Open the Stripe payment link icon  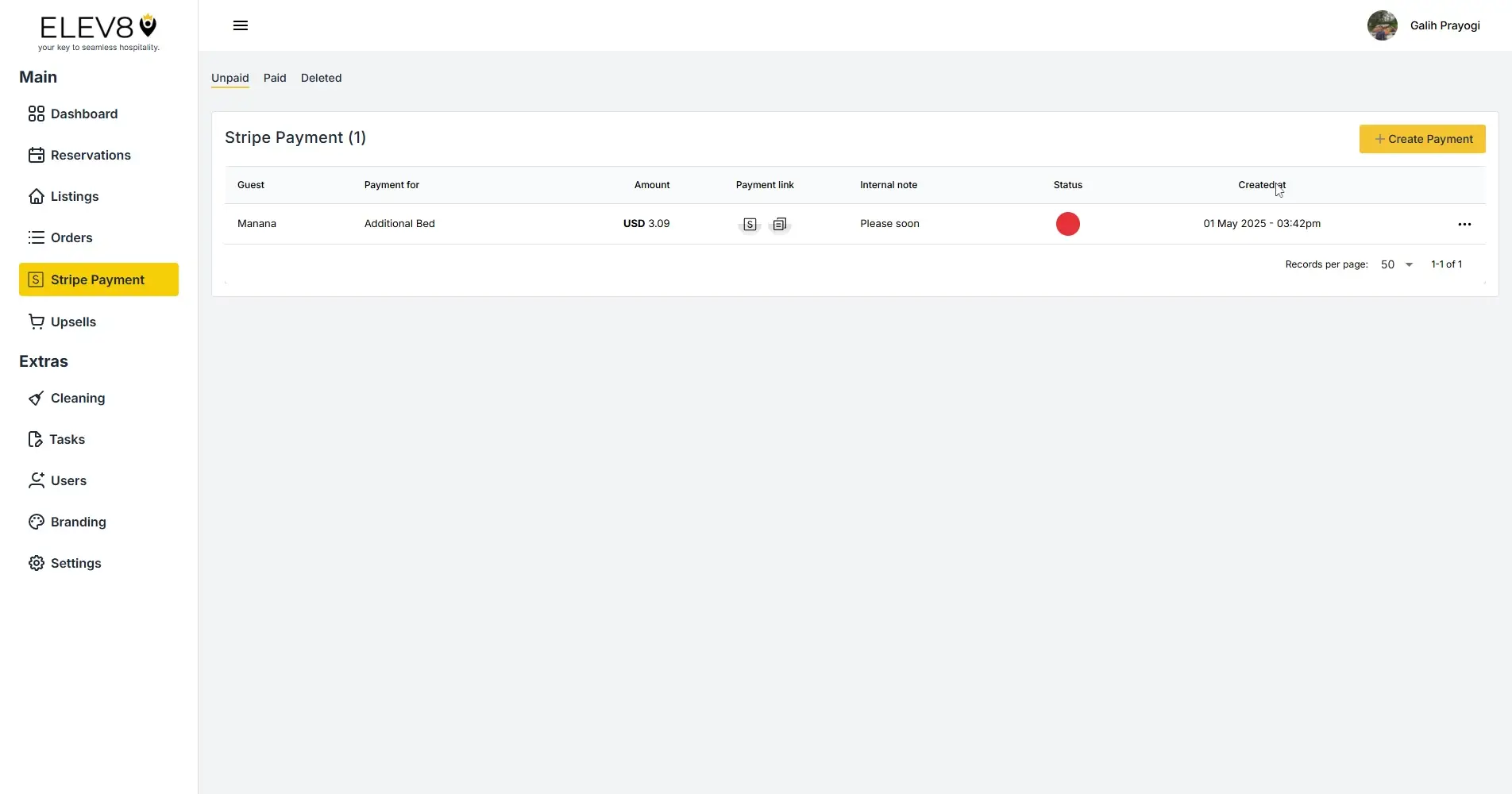pyautogui.click(x=749, y=224)
